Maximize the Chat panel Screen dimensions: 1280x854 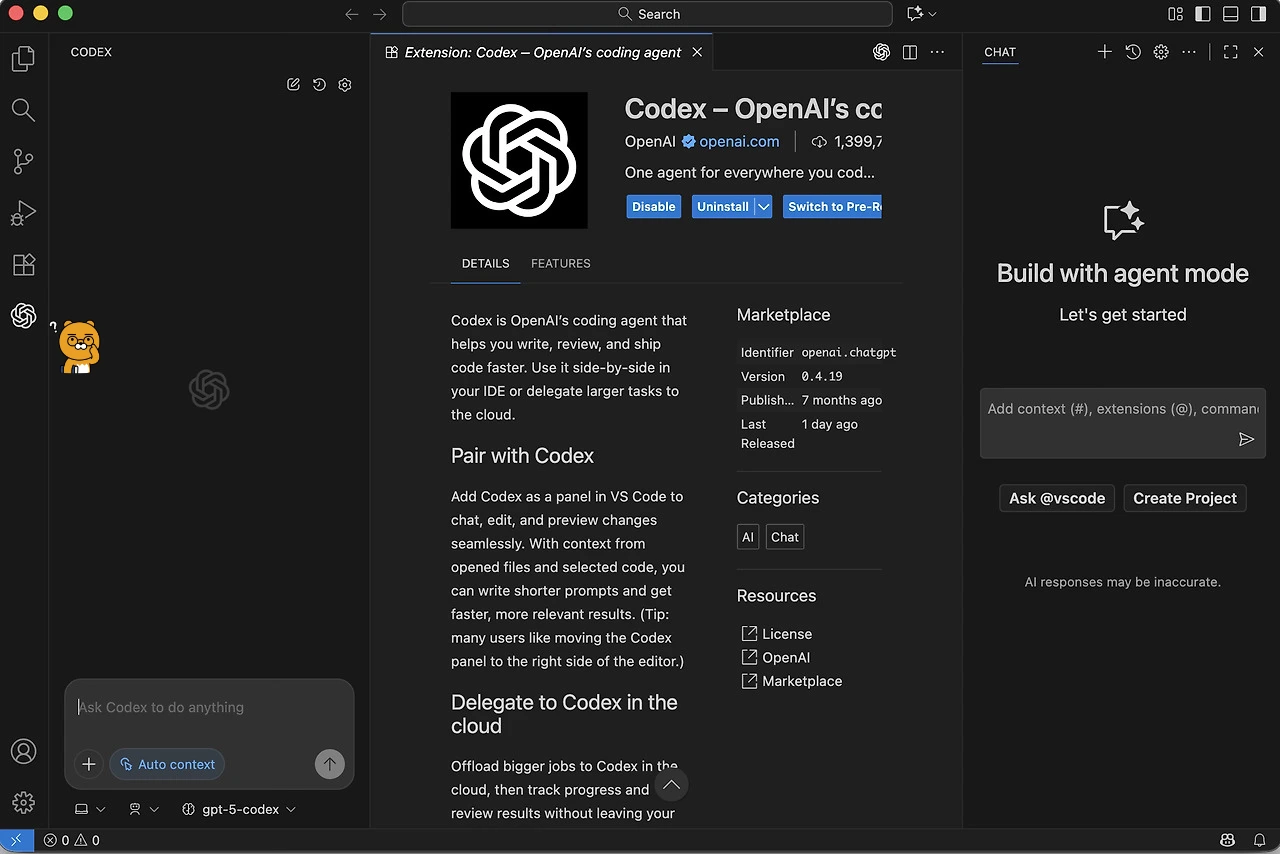pos(1231,52)
